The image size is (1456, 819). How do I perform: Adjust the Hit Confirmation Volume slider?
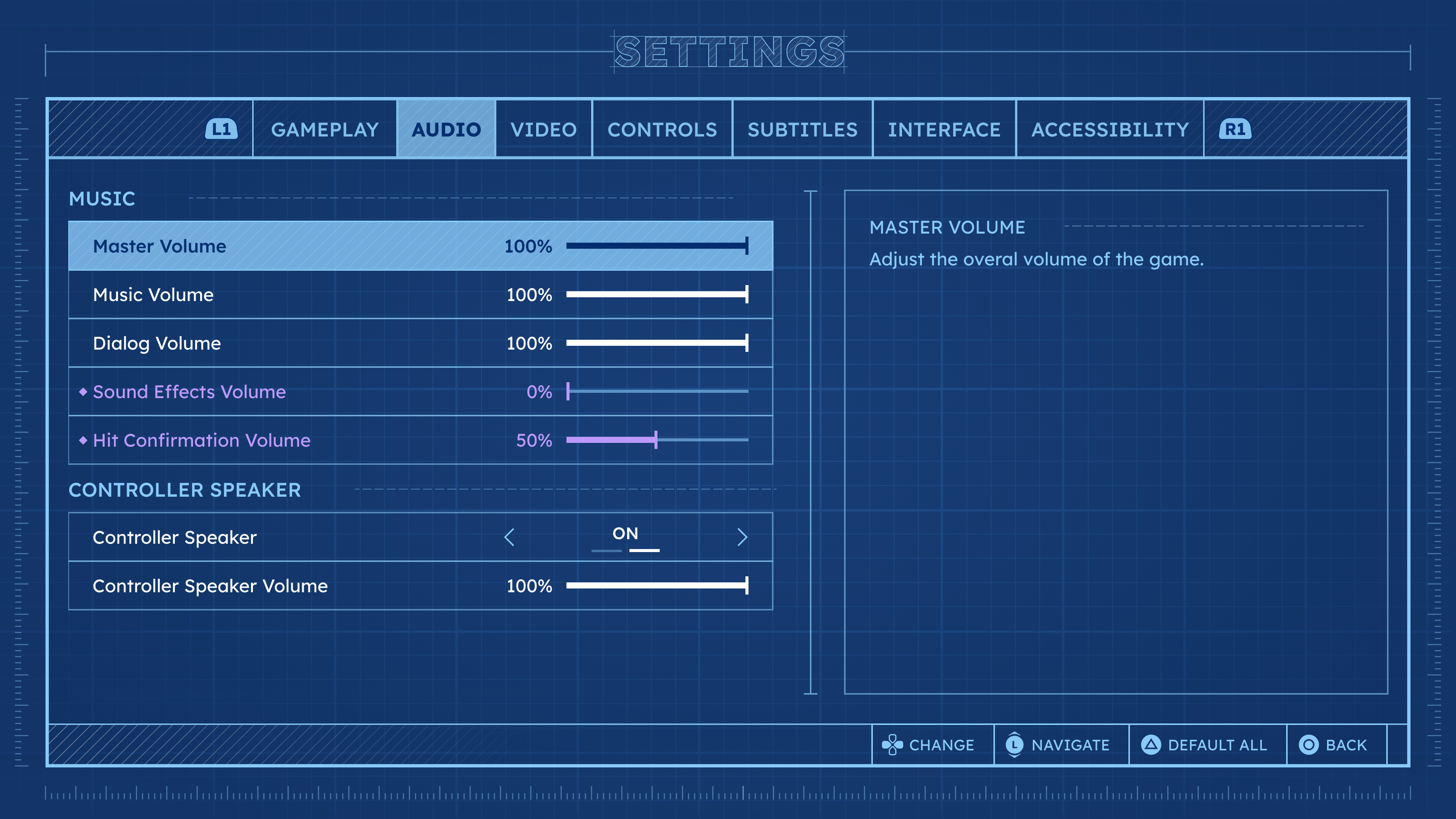click(656, 440)
